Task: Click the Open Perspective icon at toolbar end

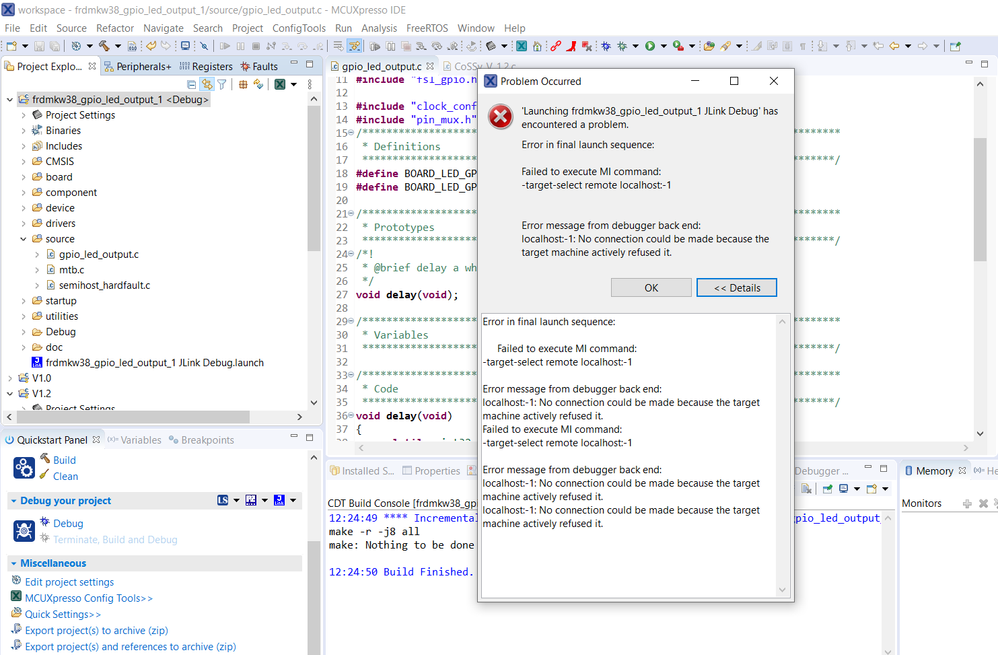Action: [x=955, y=46]
